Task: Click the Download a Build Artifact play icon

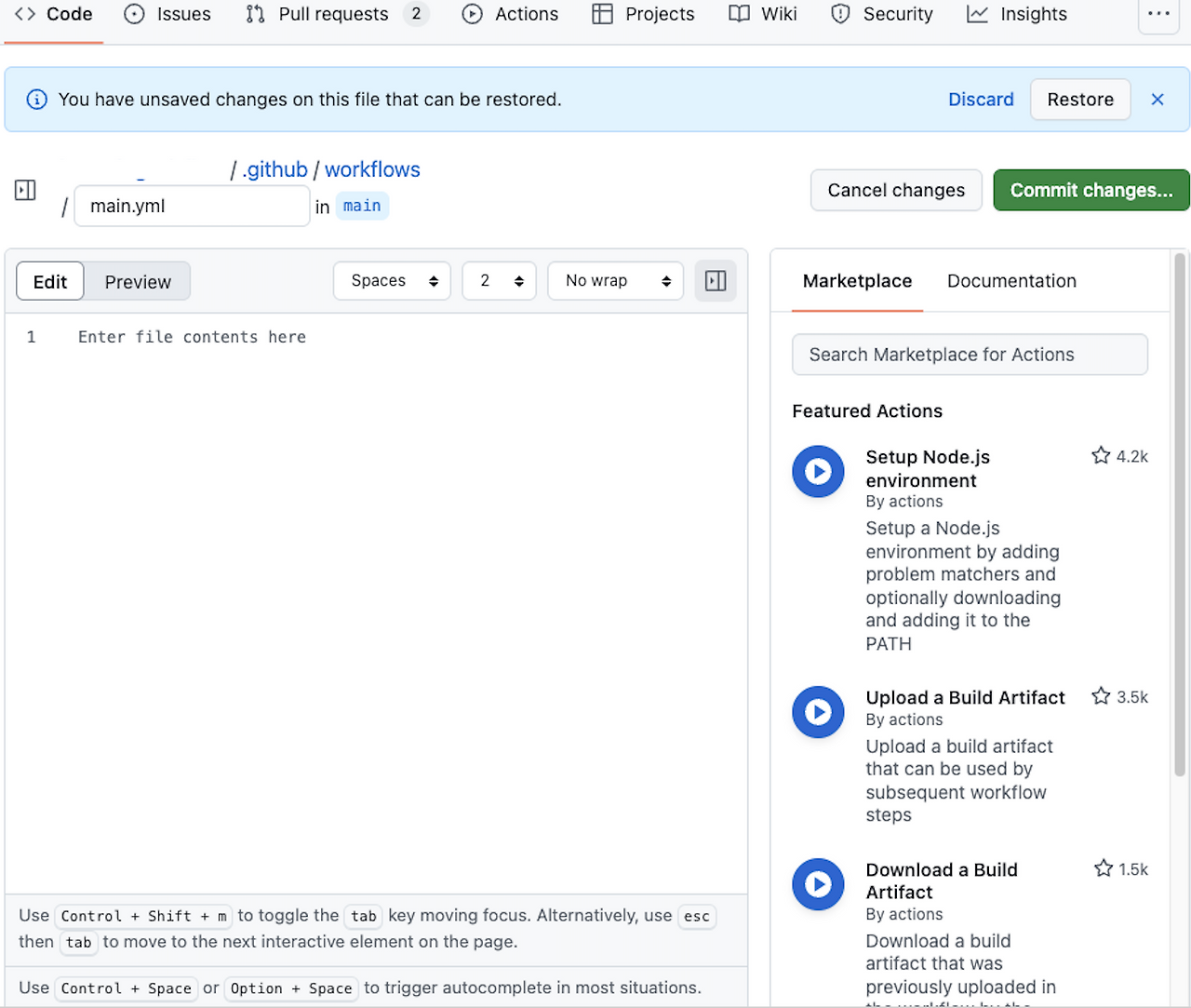Action: click(817, 884)
